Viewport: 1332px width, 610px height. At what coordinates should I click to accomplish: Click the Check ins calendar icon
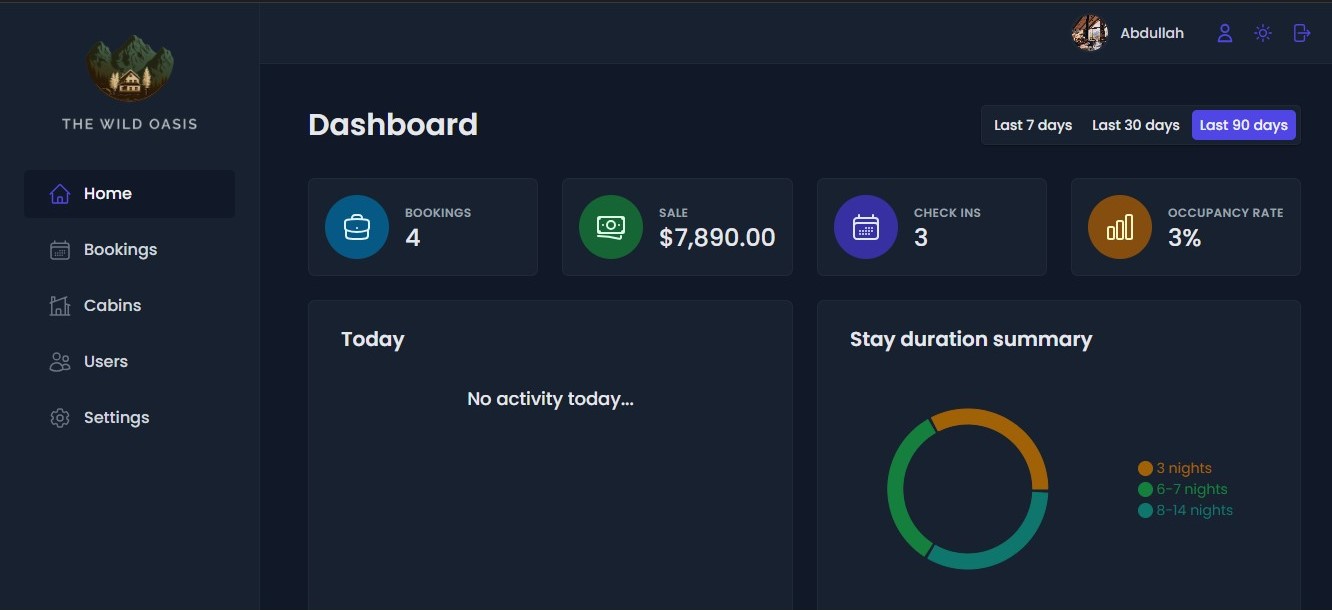click(866, 227)
